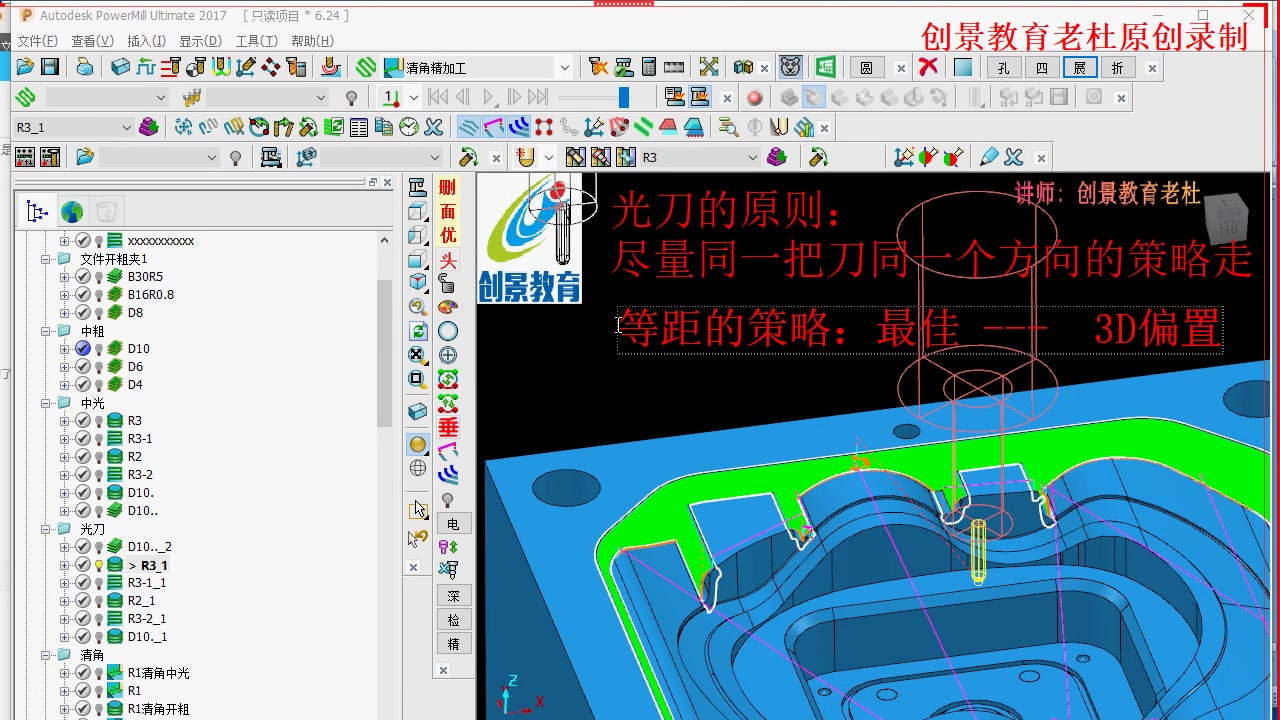
Task: Click the 四 button
Action: pyautogui.click(x=1042, y=67)
